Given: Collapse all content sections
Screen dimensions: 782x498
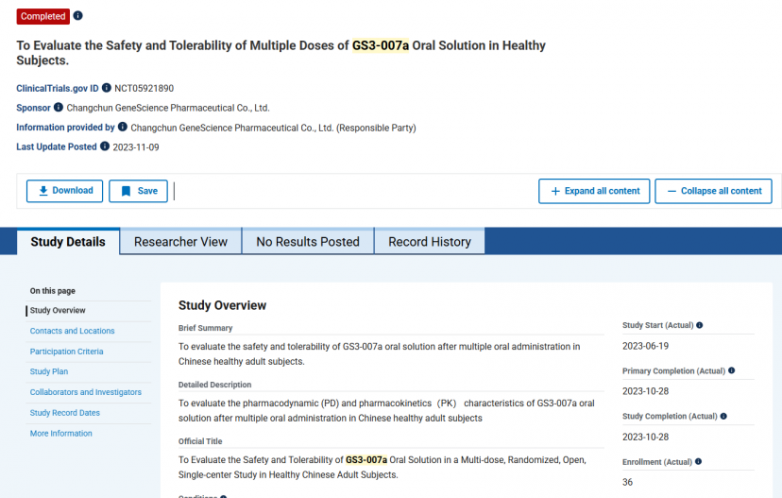Looking at the screenshot, I should (713, 191).
